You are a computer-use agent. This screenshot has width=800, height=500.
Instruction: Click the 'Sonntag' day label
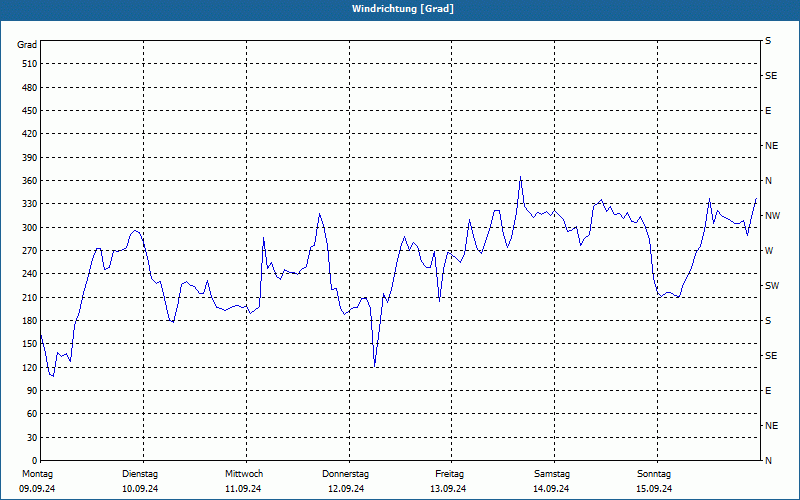pyautogui.click(x=654, y=474)
